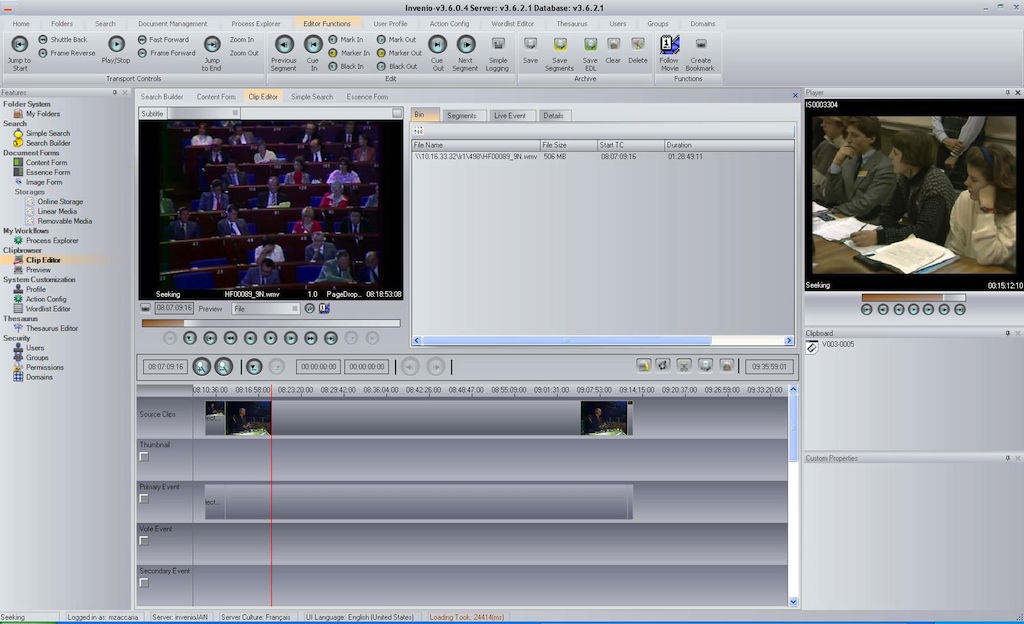
Task: Click the Next Segment icon
Action: point(466,45)
